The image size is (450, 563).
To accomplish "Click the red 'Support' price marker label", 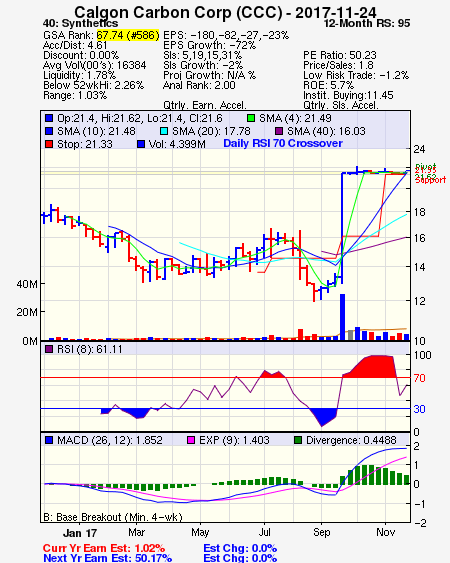I will tap(430, 180).
